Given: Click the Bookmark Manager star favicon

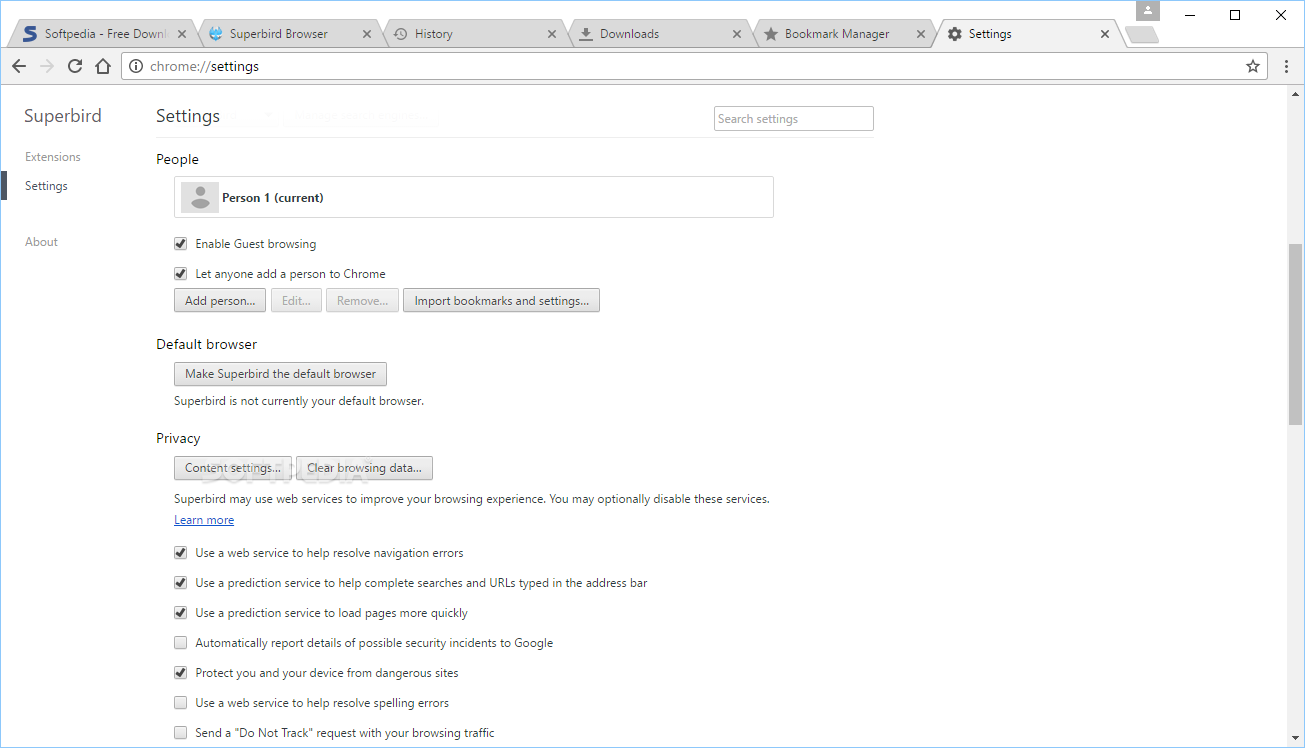Looking at the screenshot, I should pos(771,34).
